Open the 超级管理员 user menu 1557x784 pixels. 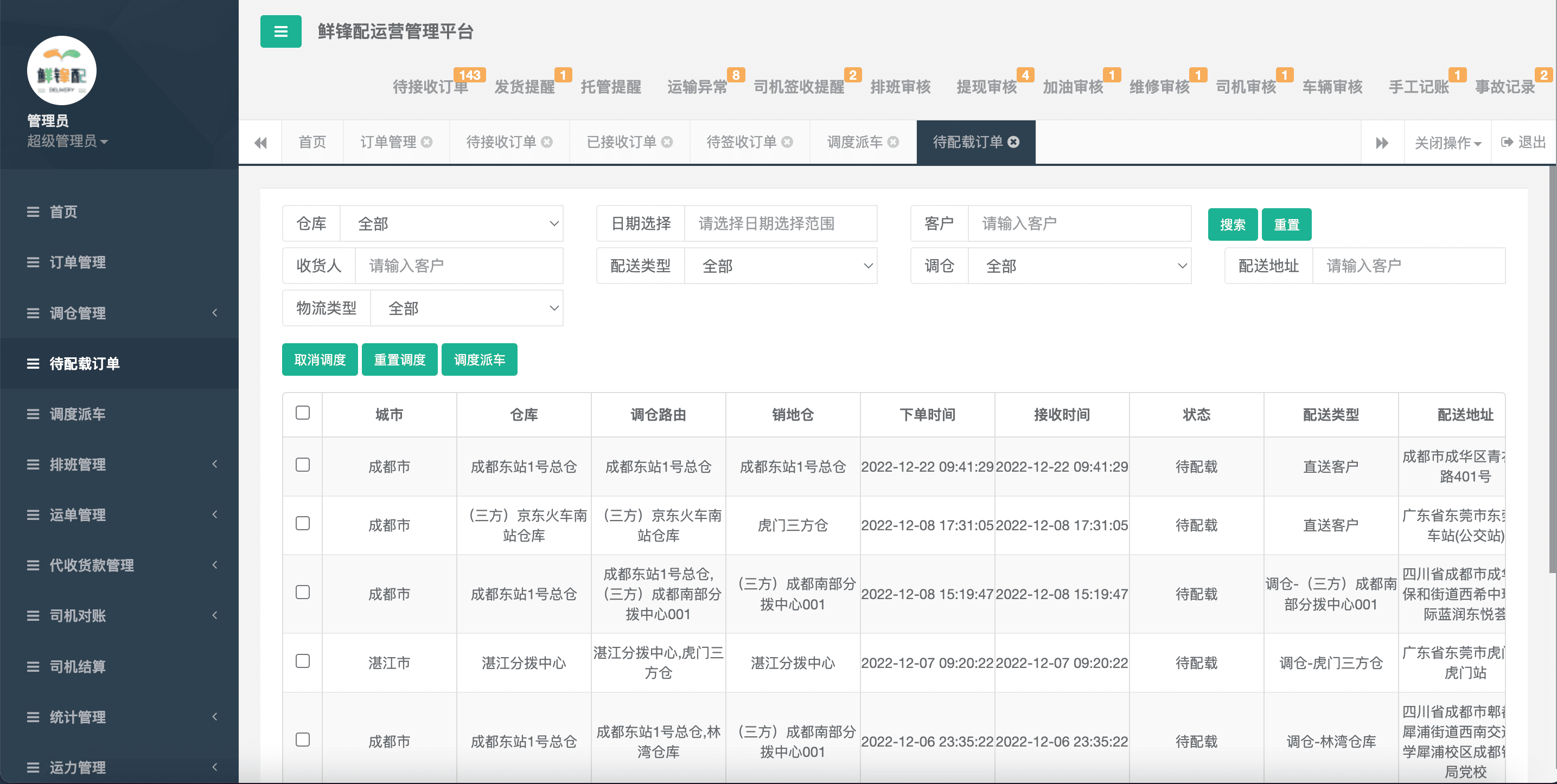tap(67, 142)
